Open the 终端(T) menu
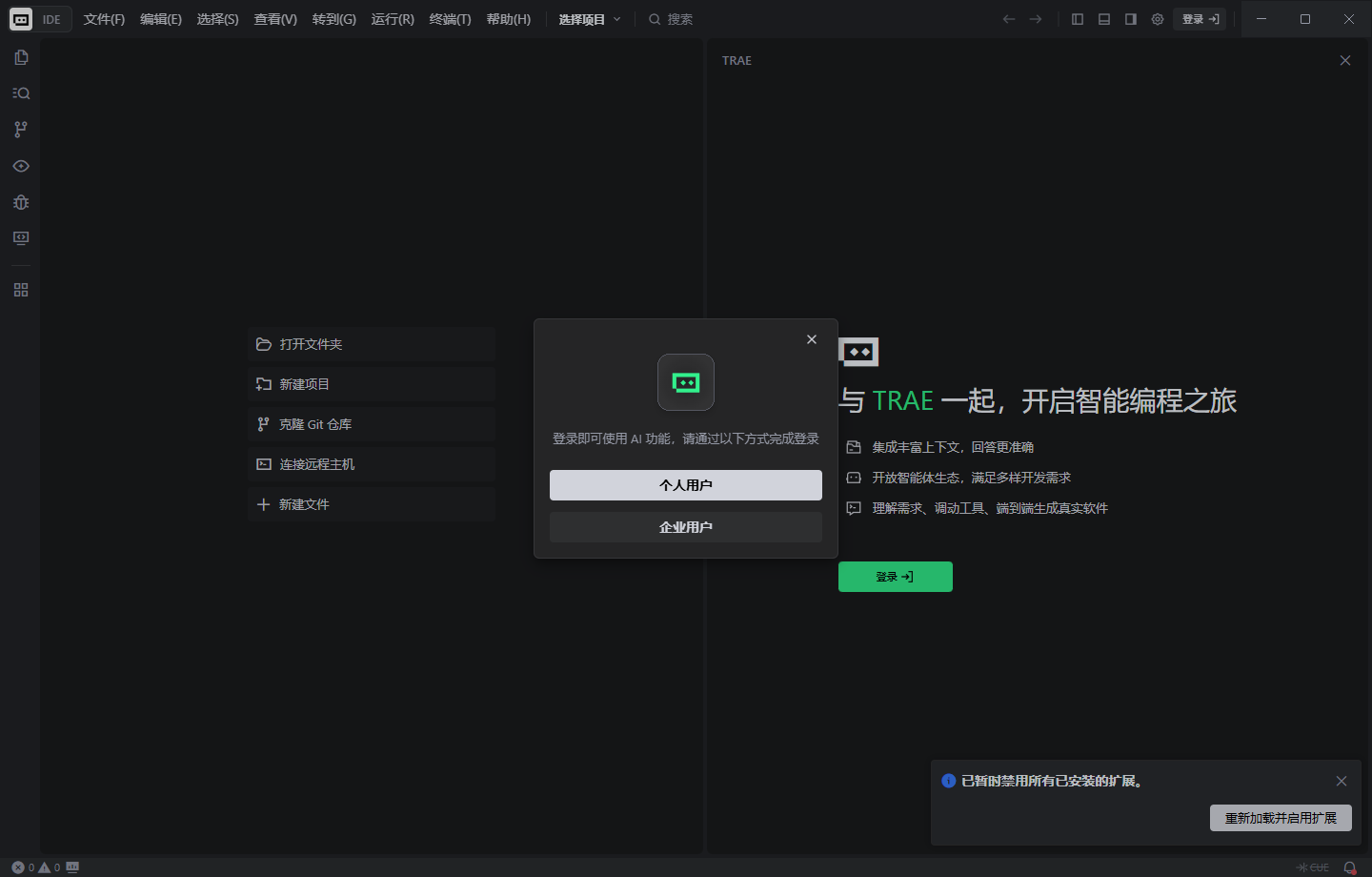Screen dimensions: 1372x877 click(450, 19)
